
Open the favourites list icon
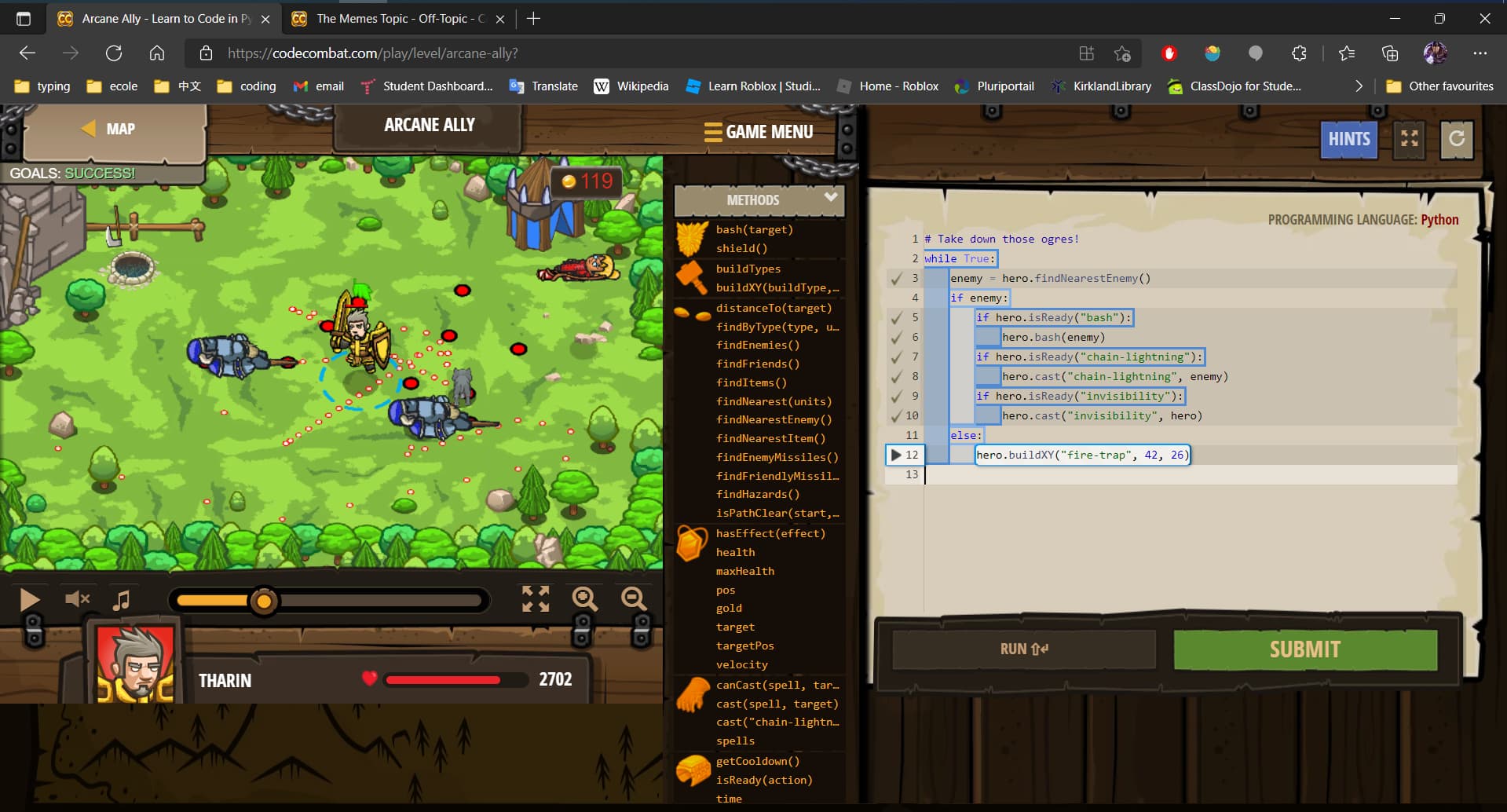1347,53
